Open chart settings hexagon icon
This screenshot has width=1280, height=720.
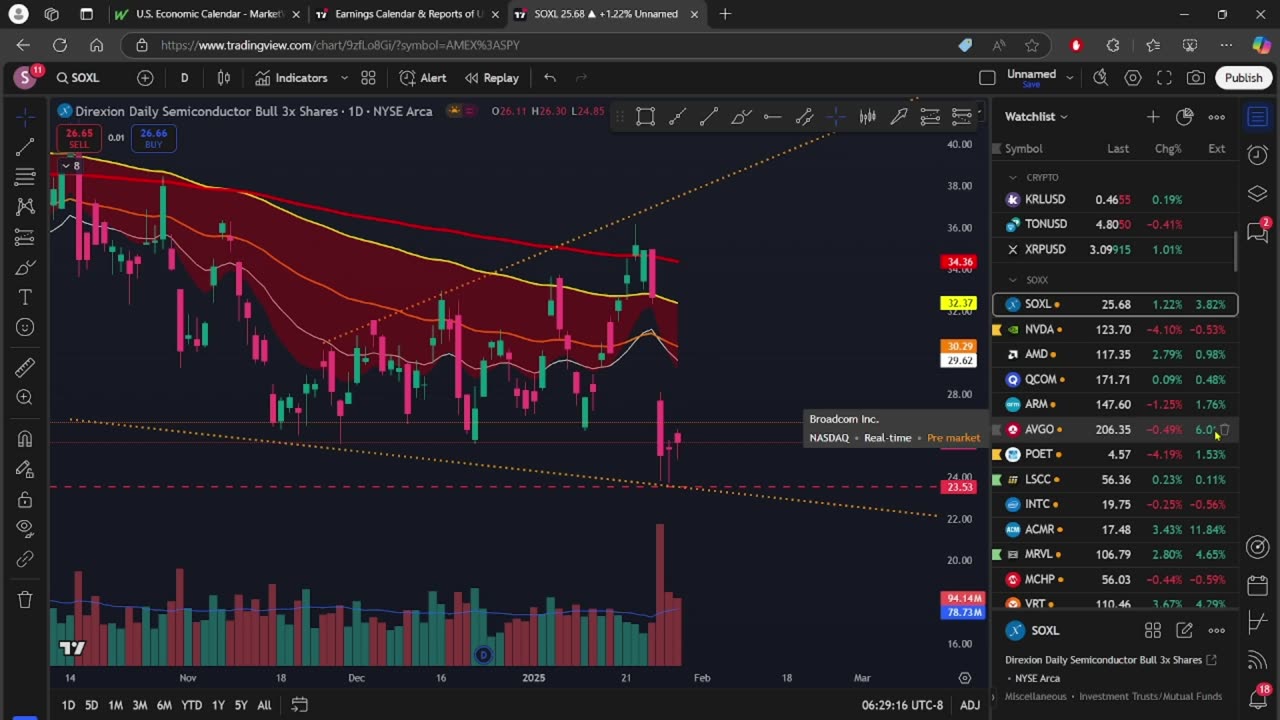click(1133, 78)
